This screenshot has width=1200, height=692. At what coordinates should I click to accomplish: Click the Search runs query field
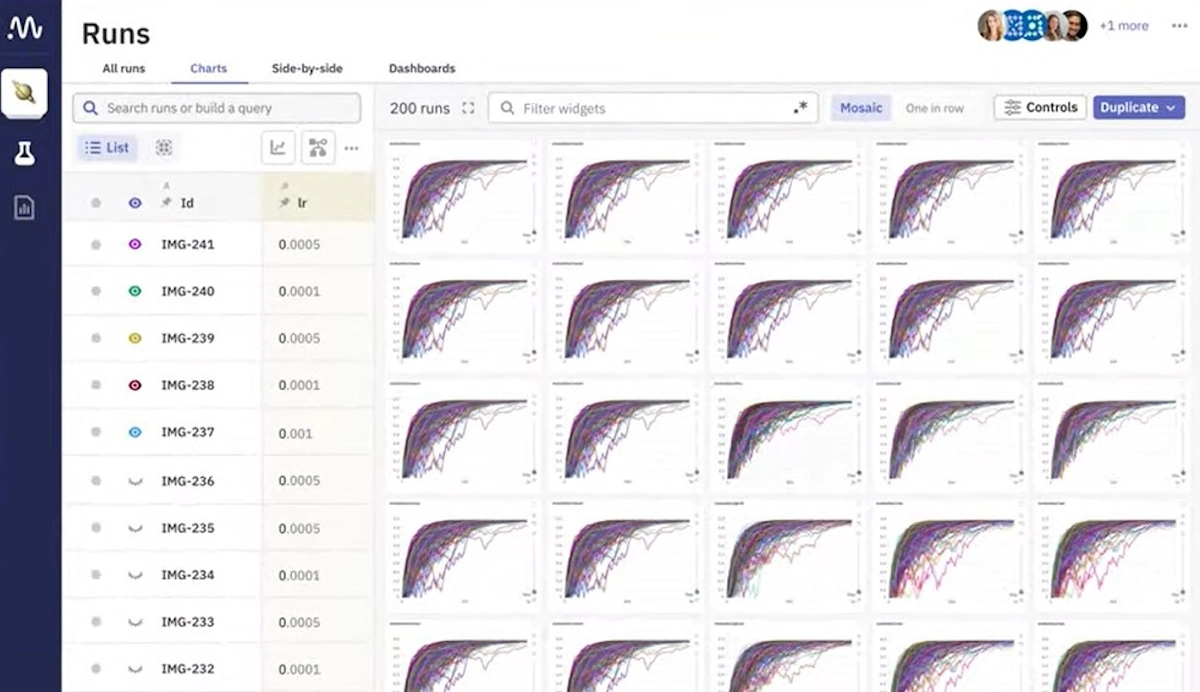[216, 108]
